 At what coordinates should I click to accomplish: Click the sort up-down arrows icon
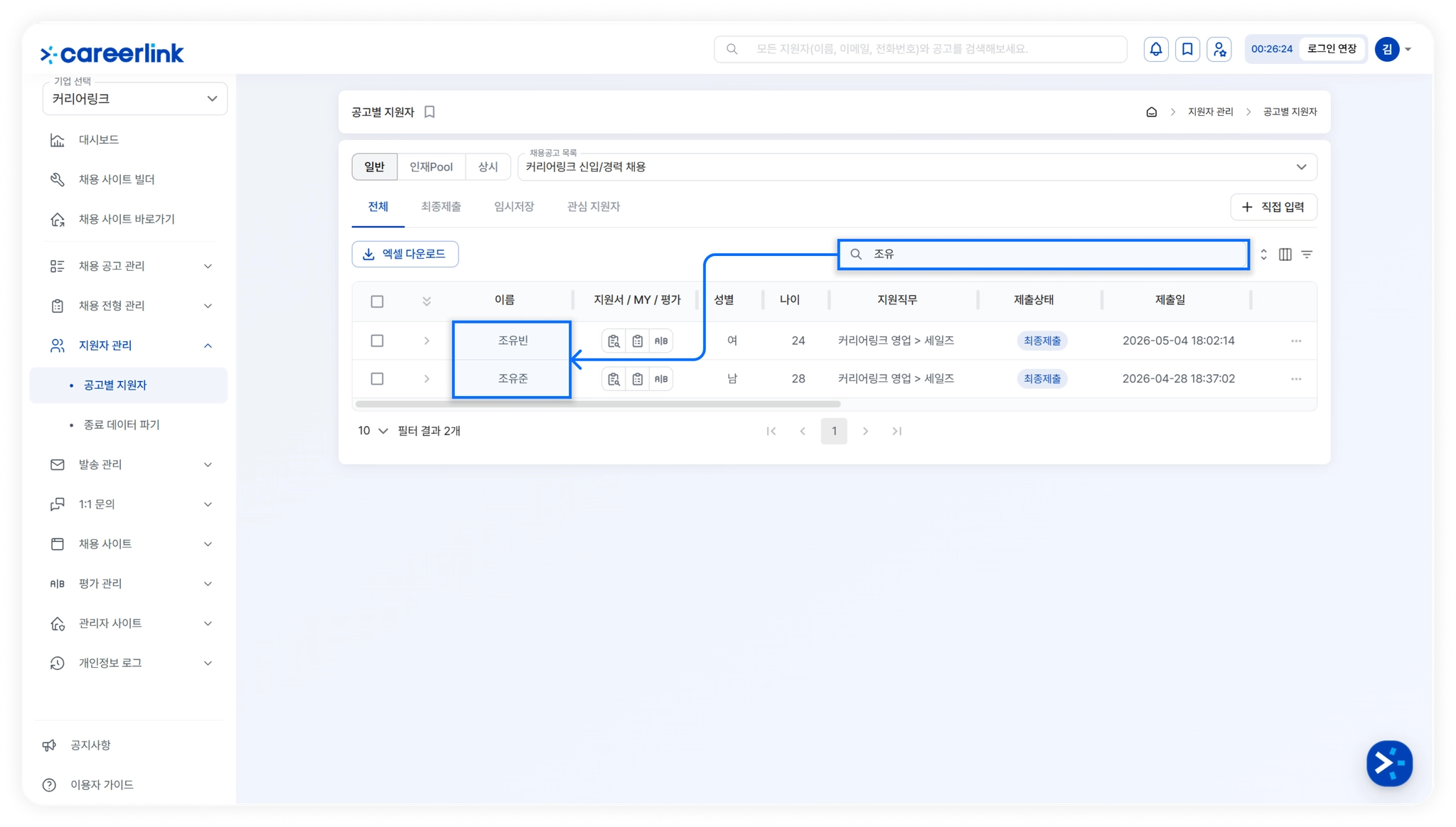pyautogui.click(x=1264, y=255)
